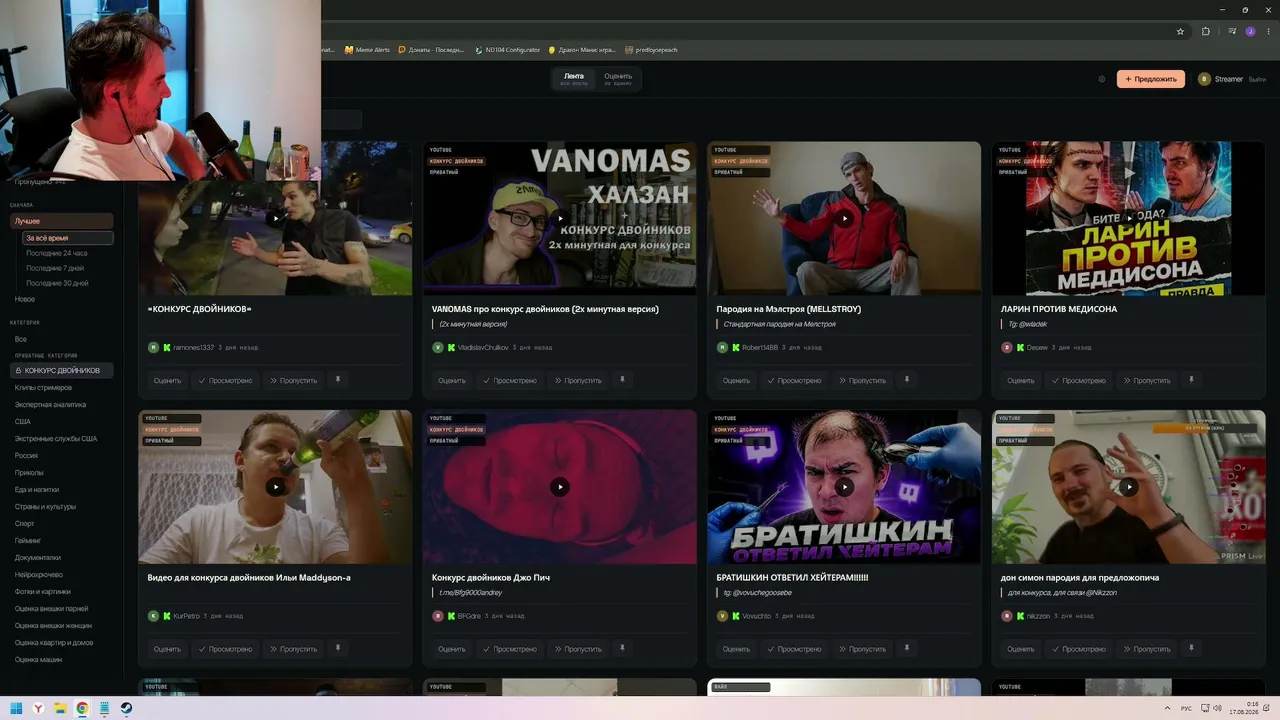Open the t.me/Bfg9000andrey link
Screen dimensions: 1280x720
click(471, 593)
